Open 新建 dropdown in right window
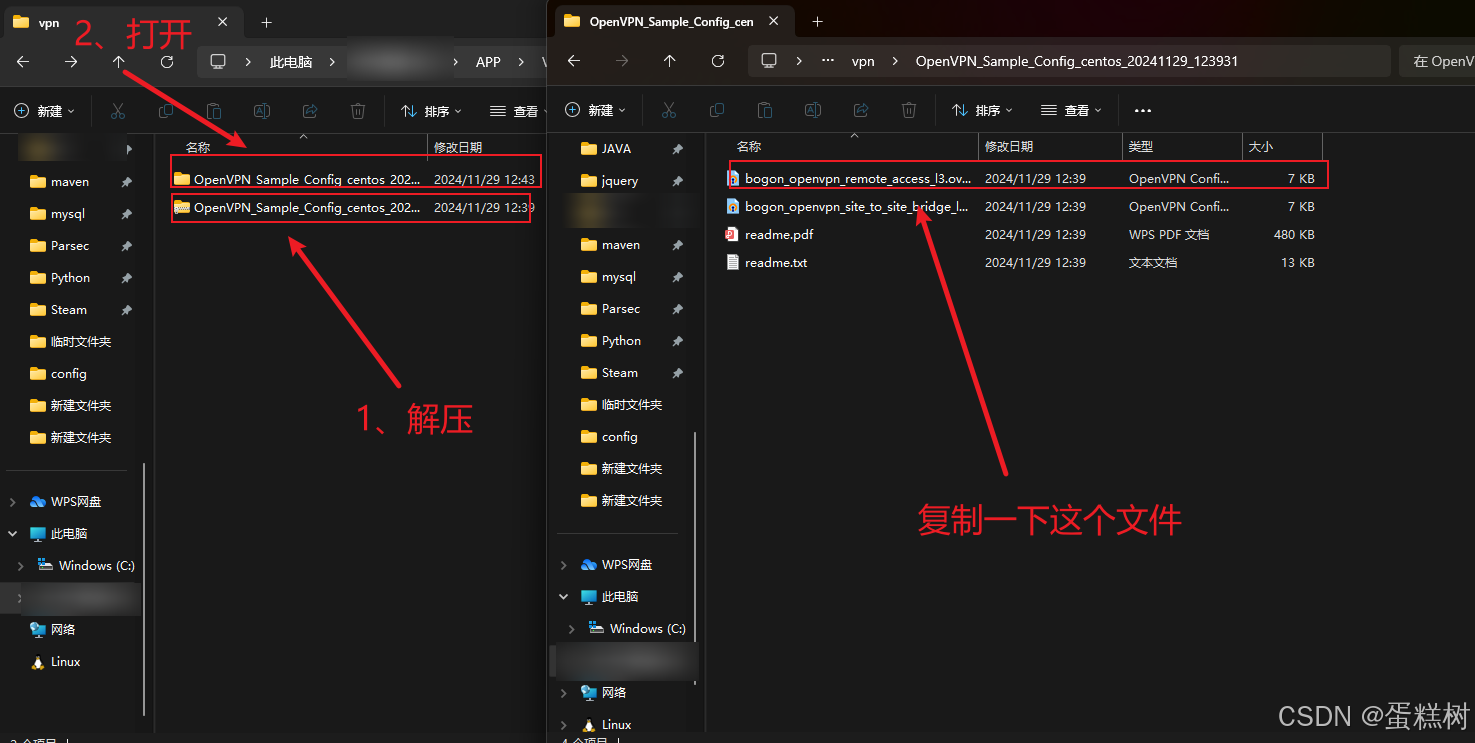 [595, 110]
